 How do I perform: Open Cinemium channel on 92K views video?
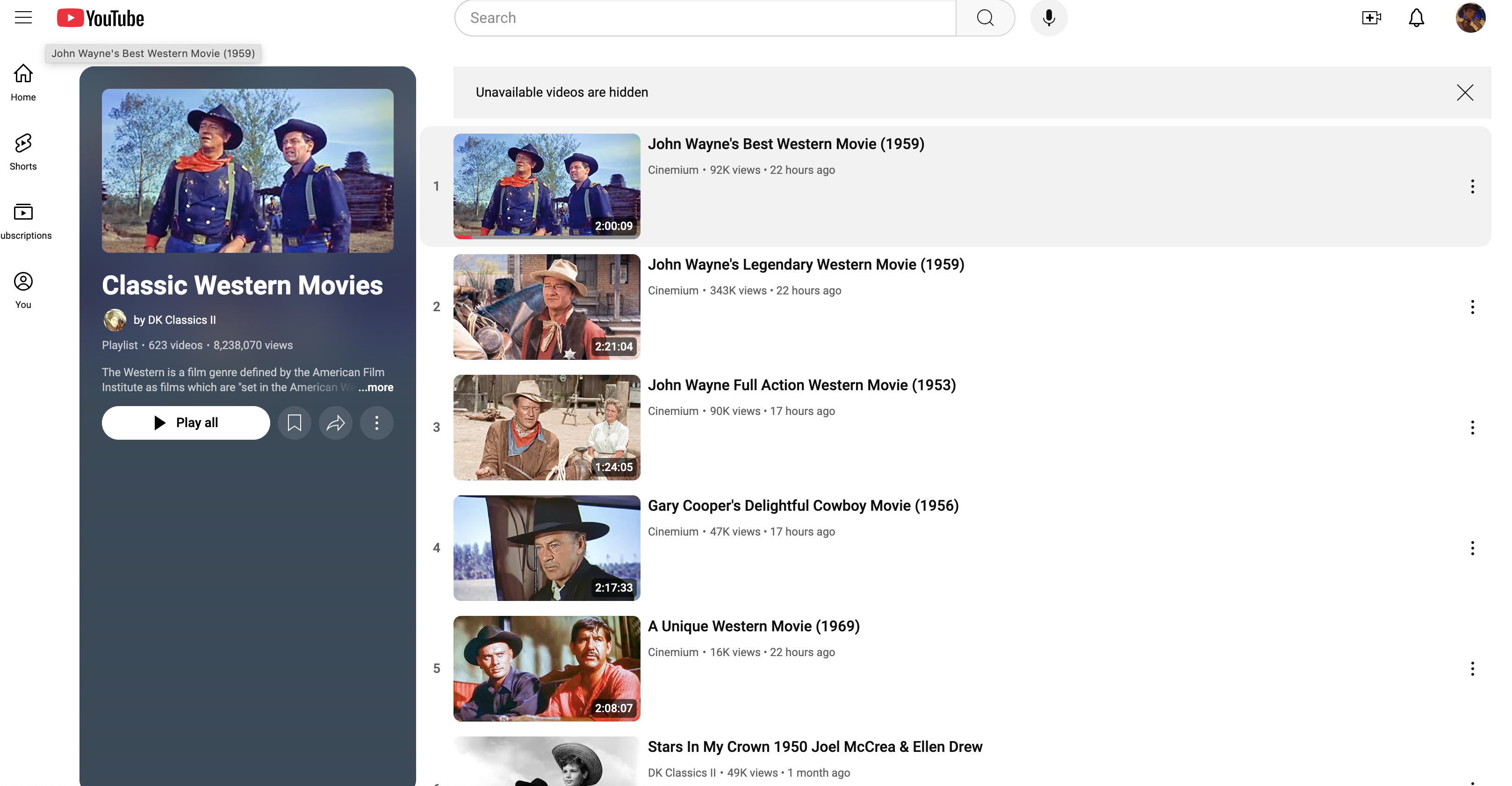pos(673,170)
